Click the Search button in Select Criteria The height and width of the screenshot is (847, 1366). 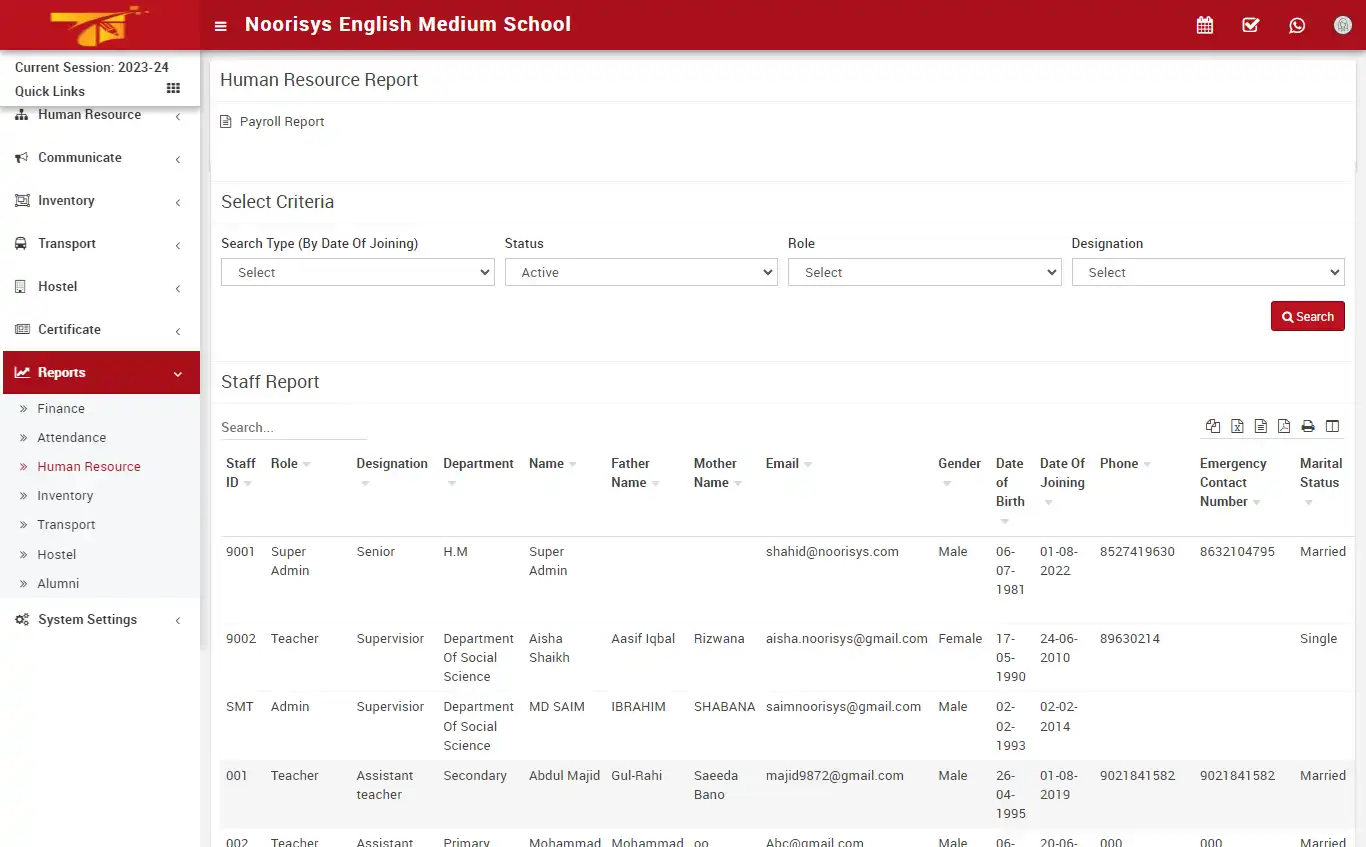coord(1307,315)
